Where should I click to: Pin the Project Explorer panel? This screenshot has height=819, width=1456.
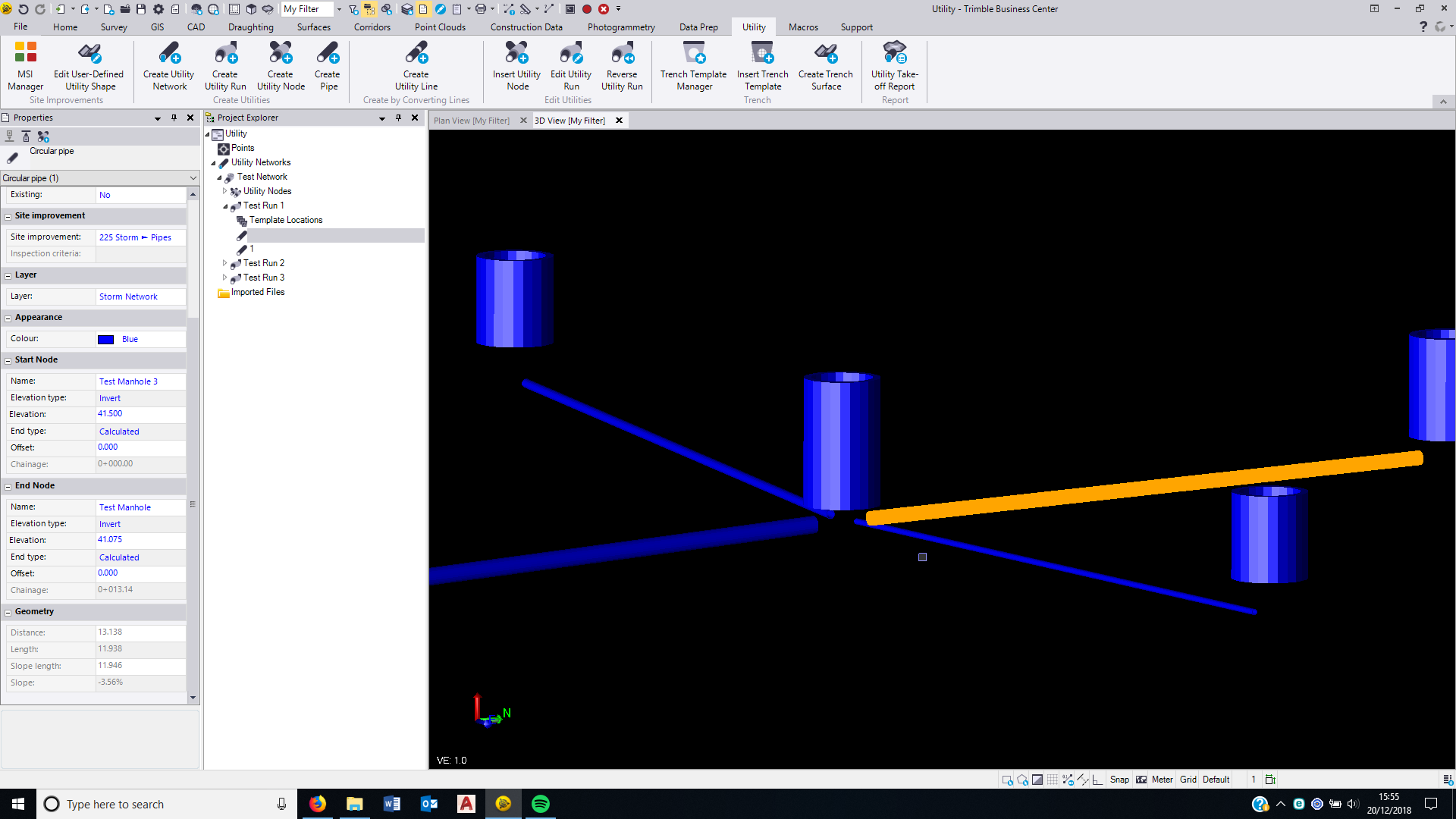coord(398,118)
